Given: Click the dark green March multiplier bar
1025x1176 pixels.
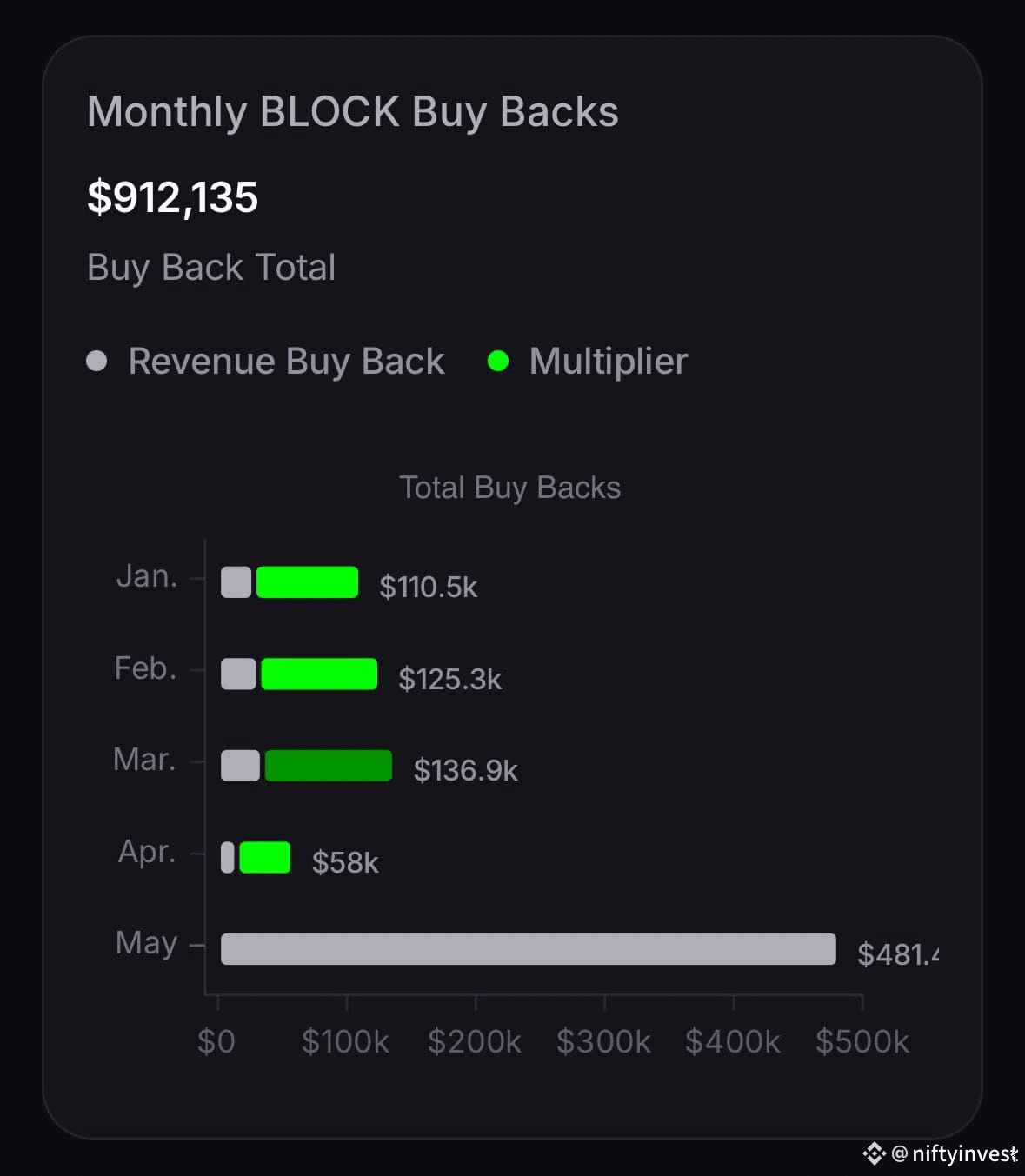Looking at the screenshot, I should [328, 766].
